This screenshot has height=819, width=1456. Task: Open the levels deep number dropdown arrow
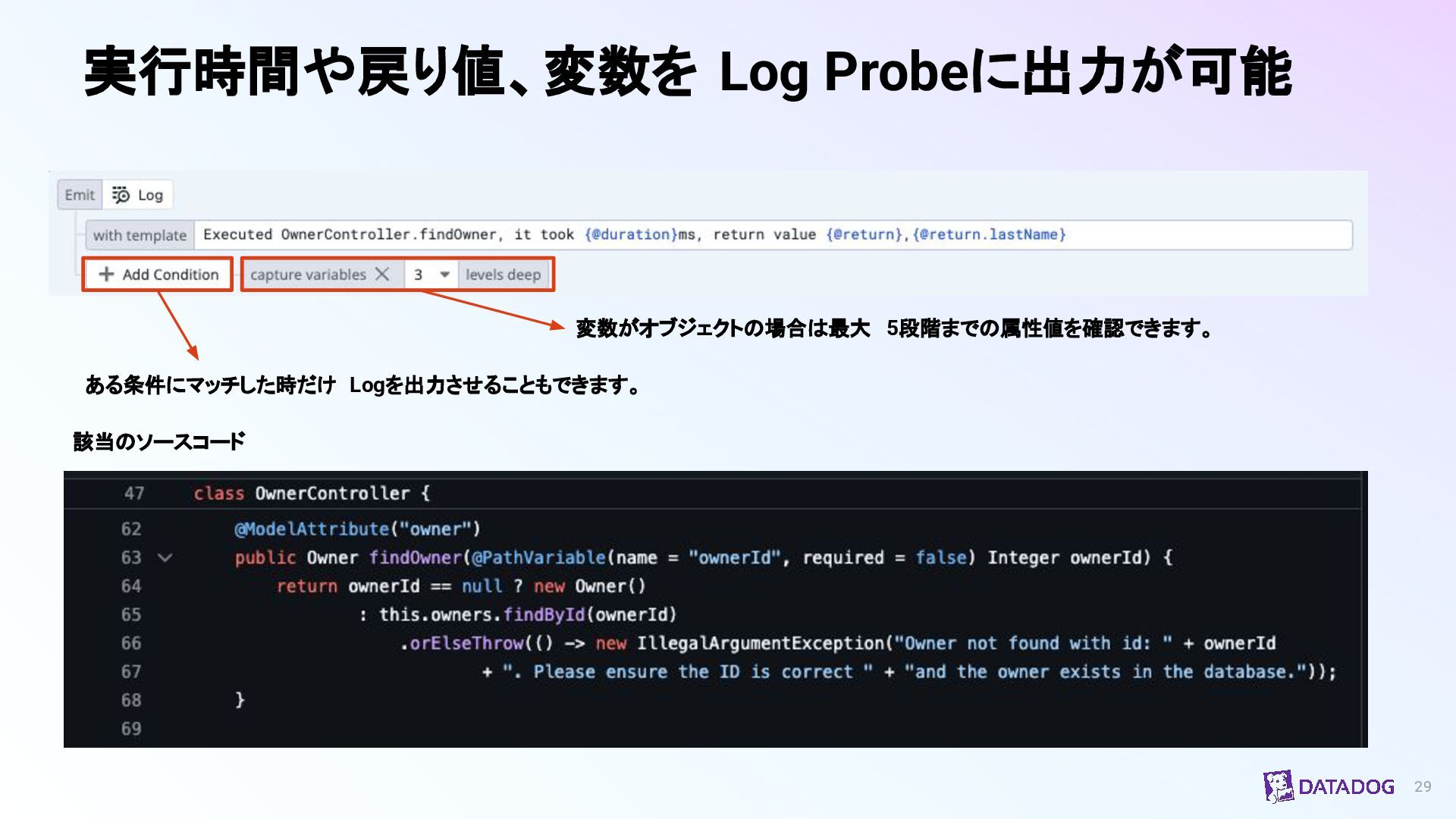pos(445,275)
